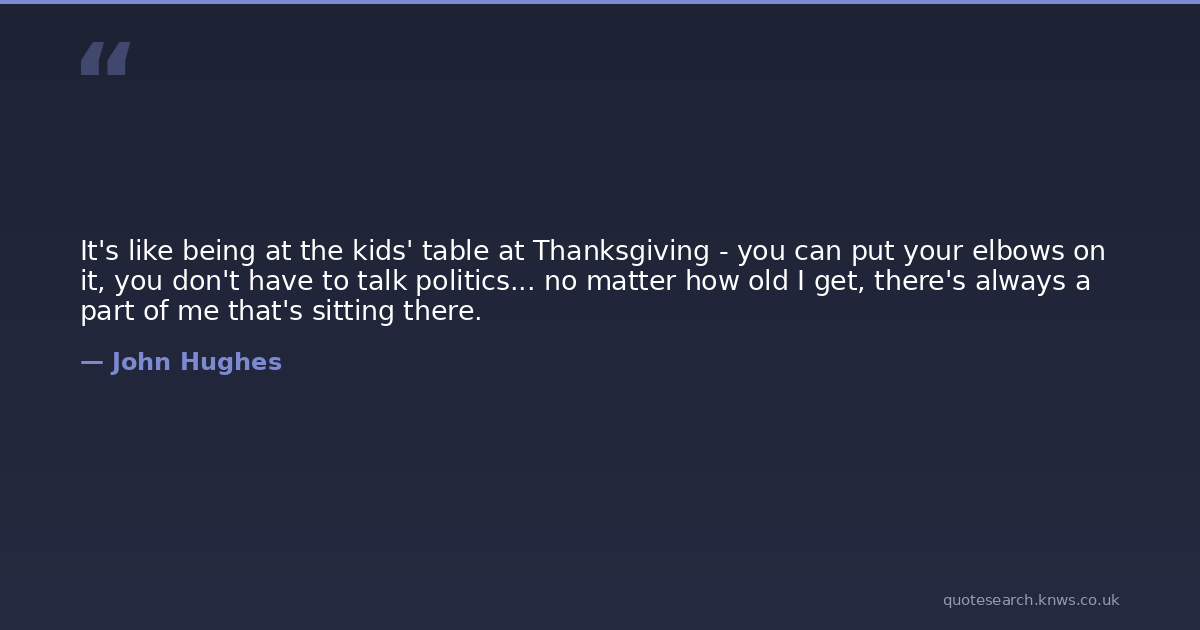The width and height of the screenshot is (1200, 630).
Task: Click the word Thanksgiving in the quote
Action: pos(621,251)
